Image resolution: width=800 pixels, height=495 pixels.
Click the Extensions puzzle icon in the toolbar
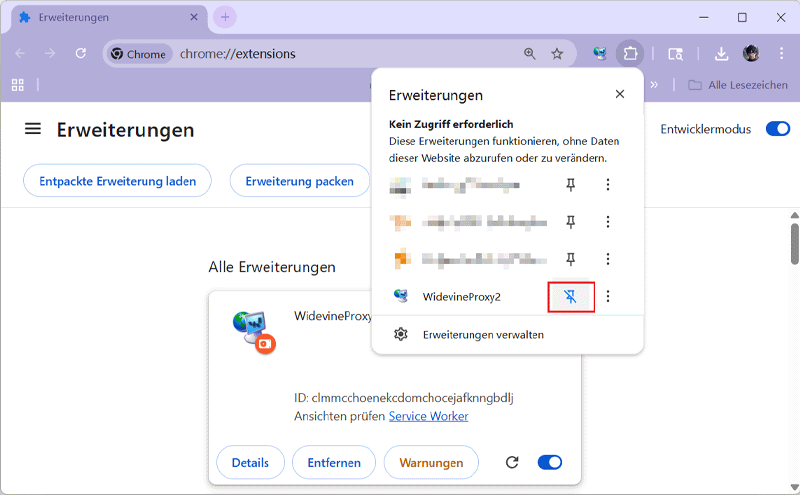click(x=630, y=53)
